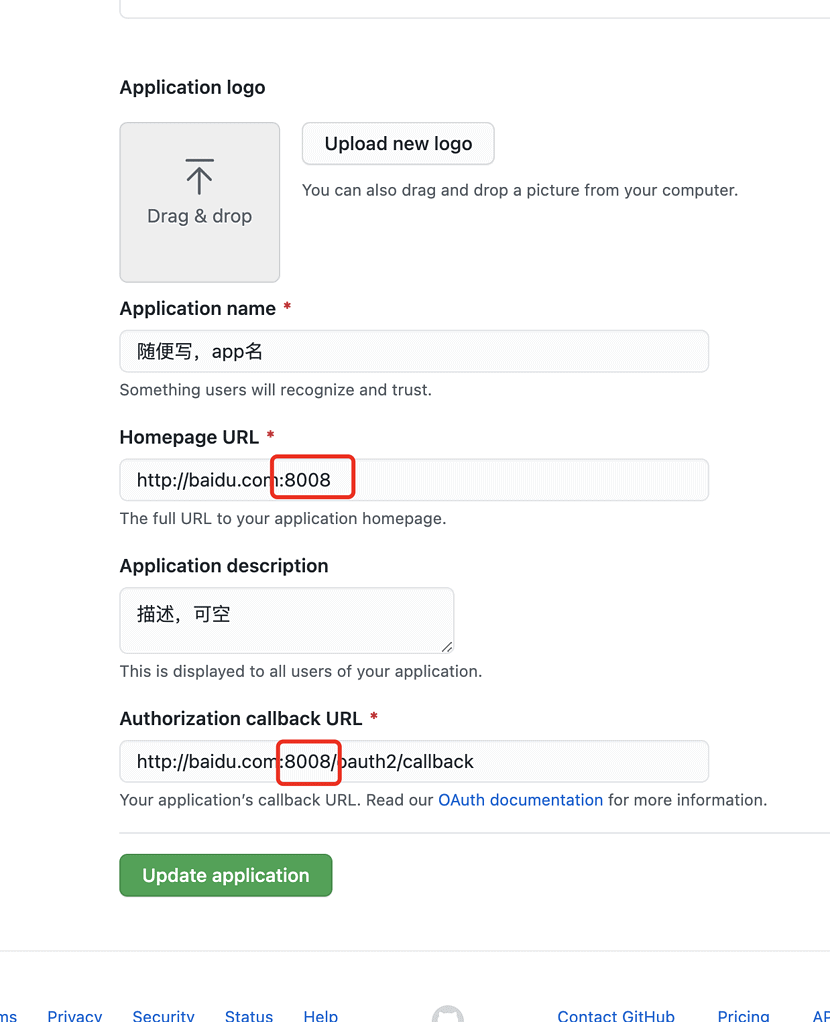Open the Help footer link
The width and height of the screenshot is (830, 1022).
tap(320, 1015)
